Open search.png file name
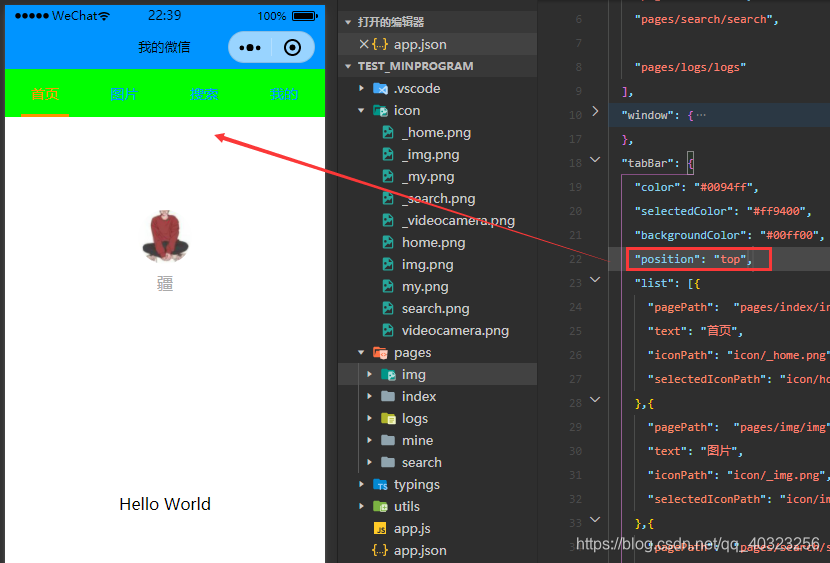The image size is (830, 563). pyautogui.click(x=435, y=308)
